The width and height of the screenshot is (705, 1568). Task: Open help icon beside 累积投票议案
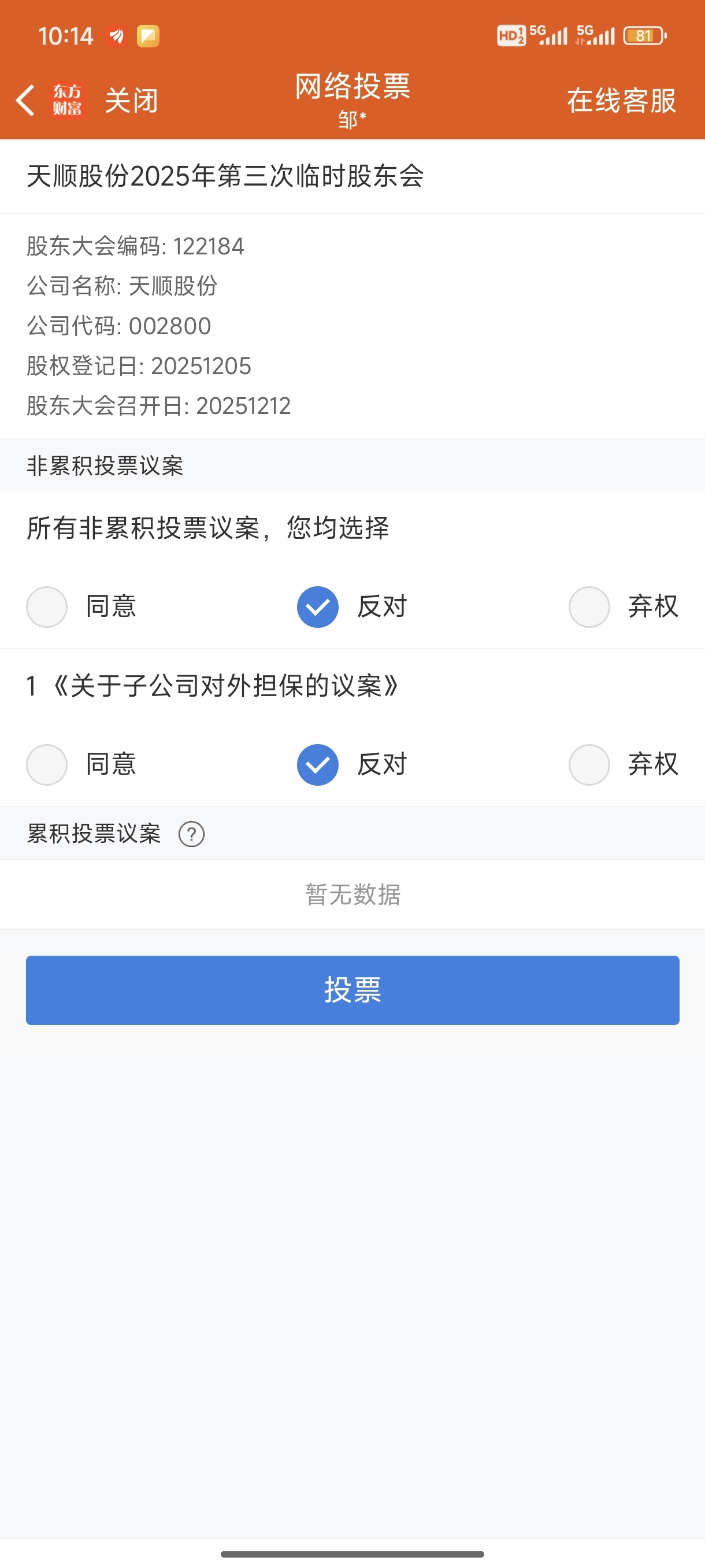192,834
